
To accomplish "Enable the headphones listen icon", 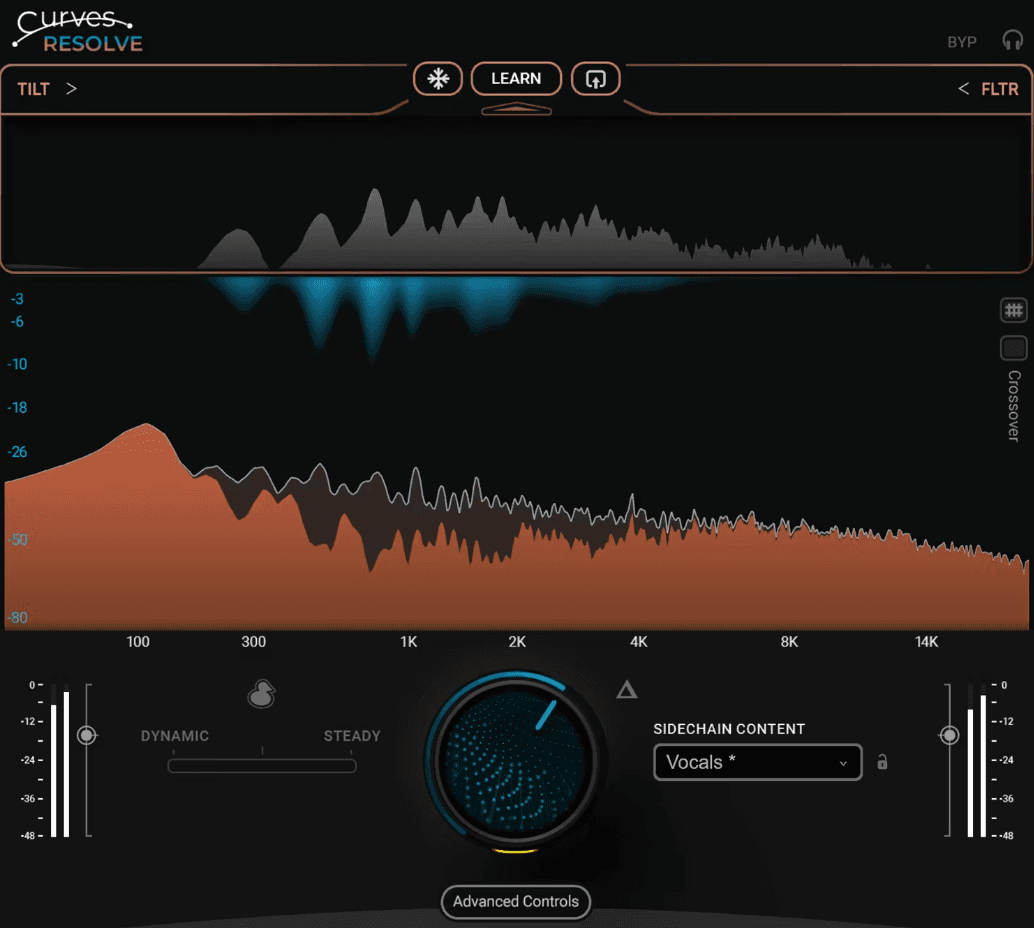I will click(1012, 40).
